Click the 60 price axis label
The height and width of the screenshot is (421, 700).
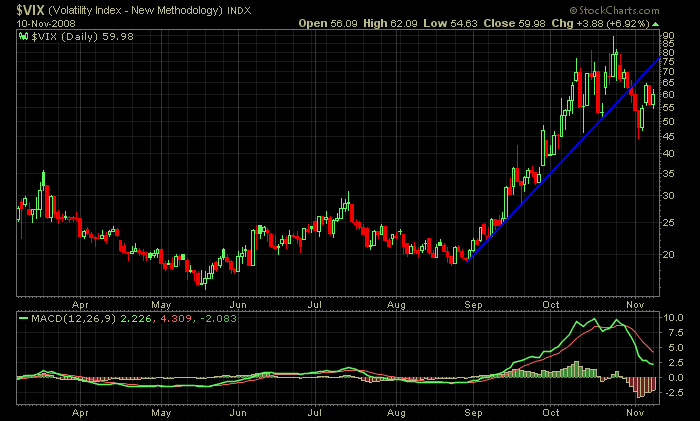(x=668, y=95)
